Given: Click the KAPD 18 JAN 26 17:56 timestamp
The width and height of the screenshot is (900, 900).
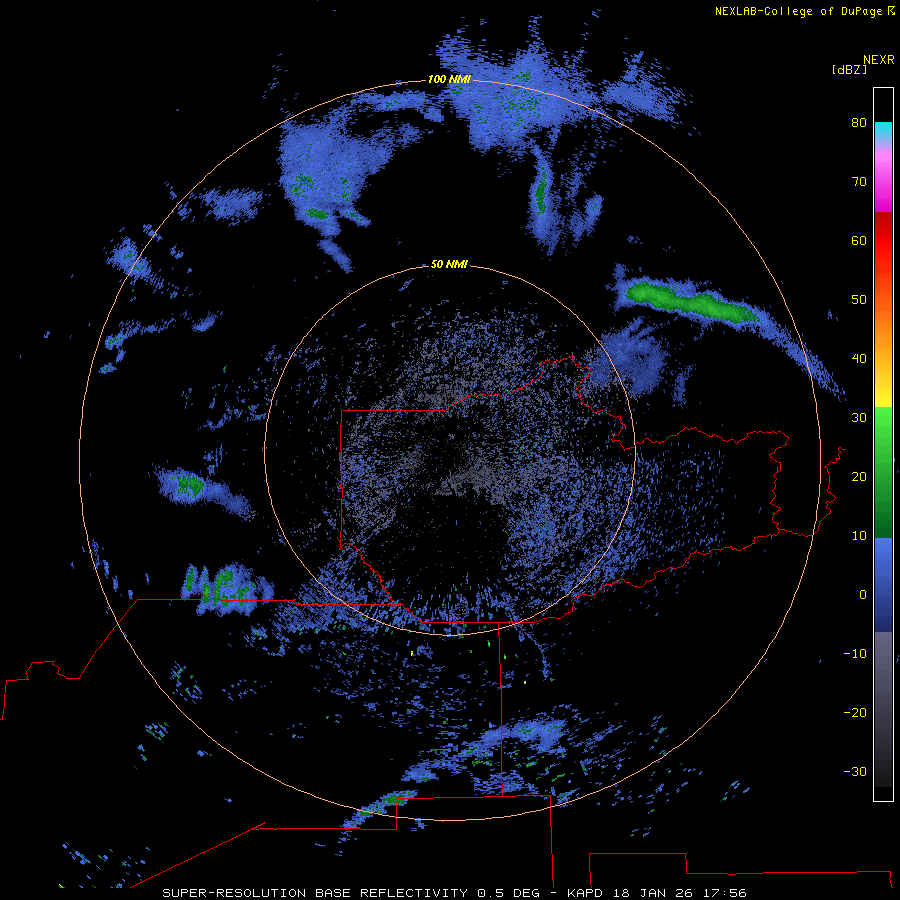Looking at the screenshot, I should (x=657, y=893).
